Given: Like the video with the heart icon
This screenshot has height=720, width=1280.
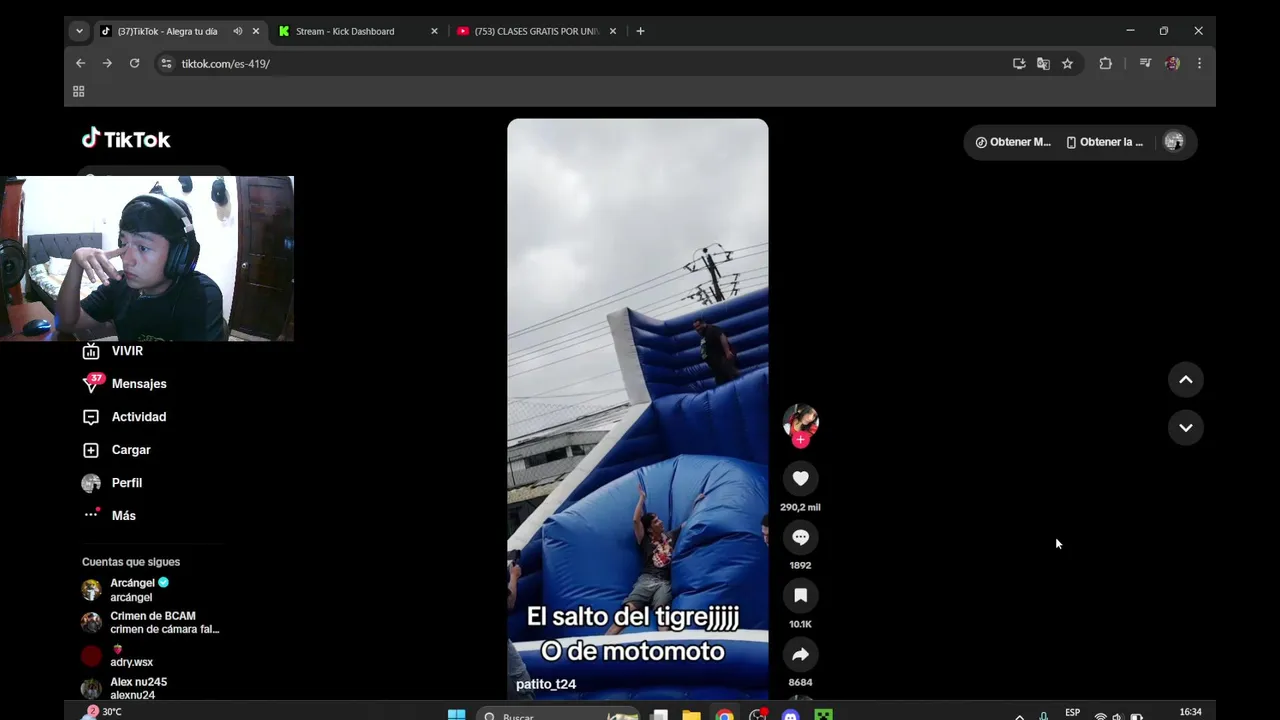Looking at the screenshot, I should click(x=800, y=479).
